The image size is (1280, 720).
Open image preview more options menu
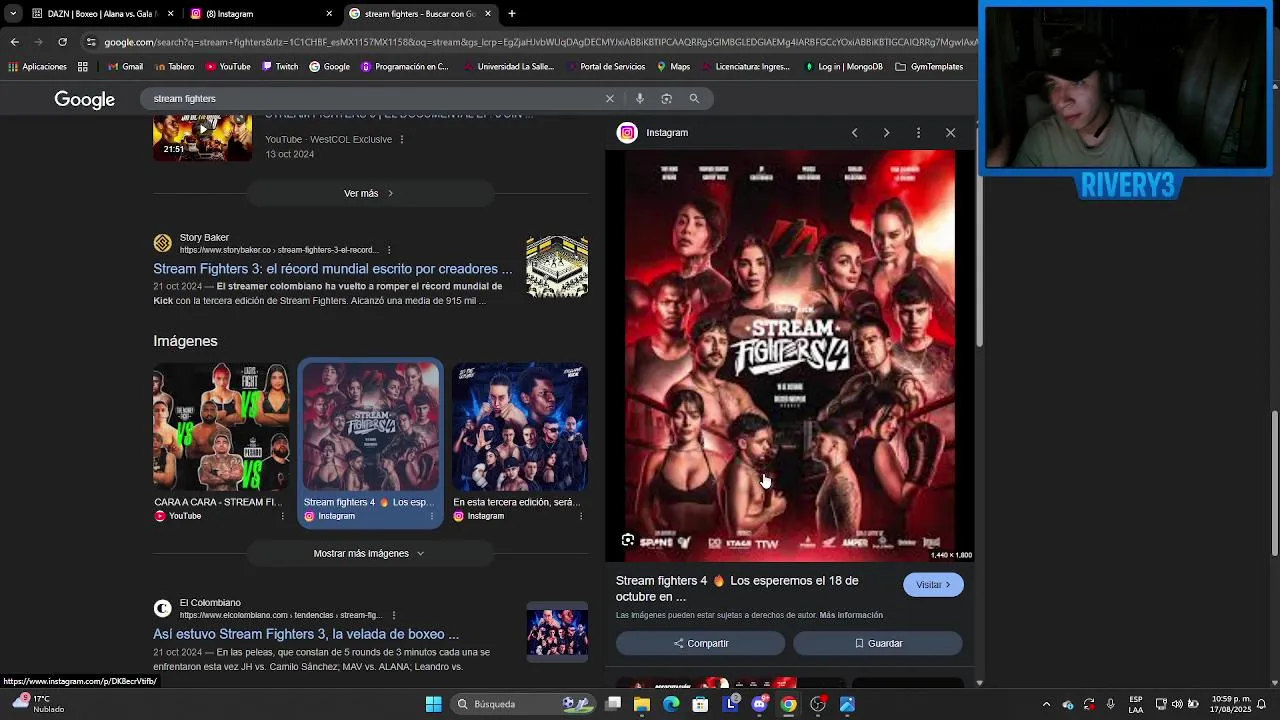(918, 132)
